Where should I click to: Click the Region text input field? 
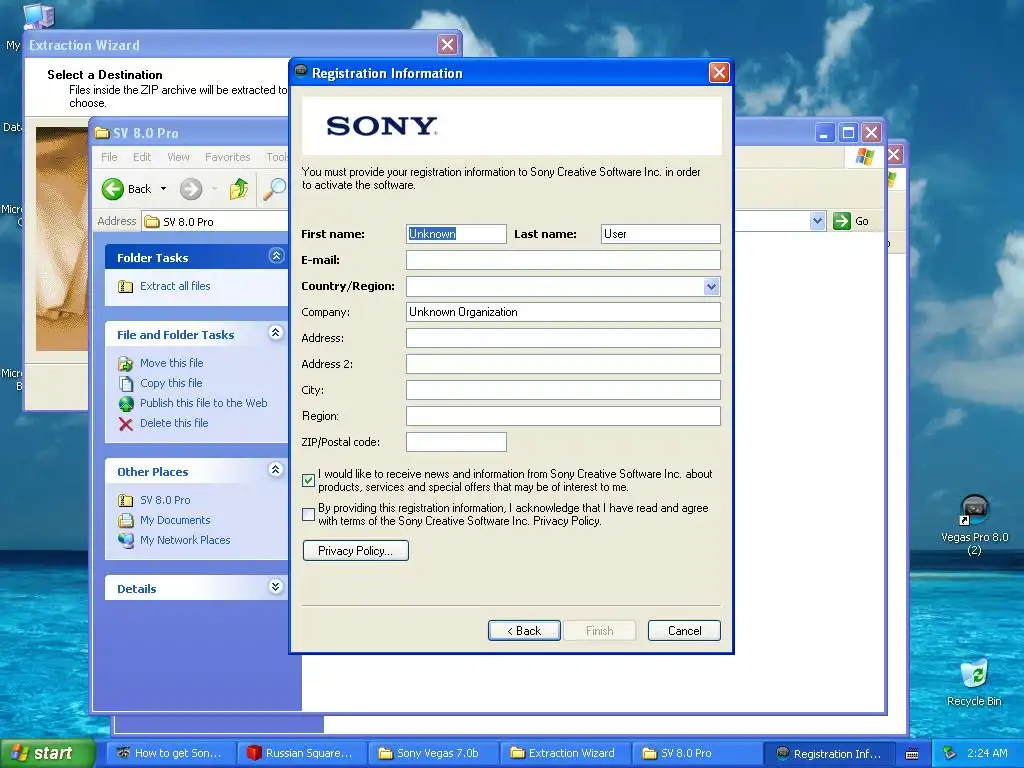pyautogui.click(x=563, y=416)
